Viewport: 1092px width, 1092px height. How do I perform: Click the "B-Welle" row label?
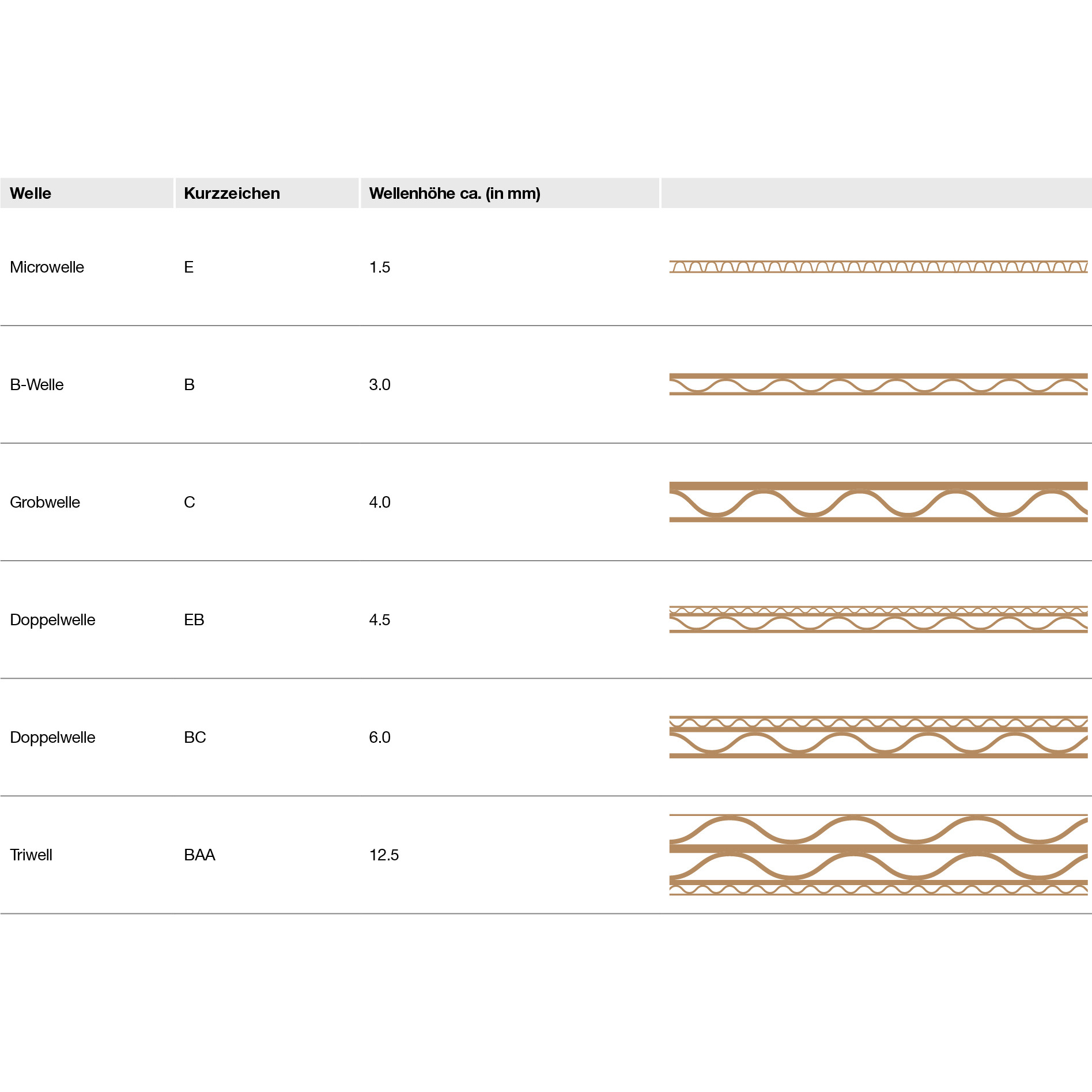point(37,385)
